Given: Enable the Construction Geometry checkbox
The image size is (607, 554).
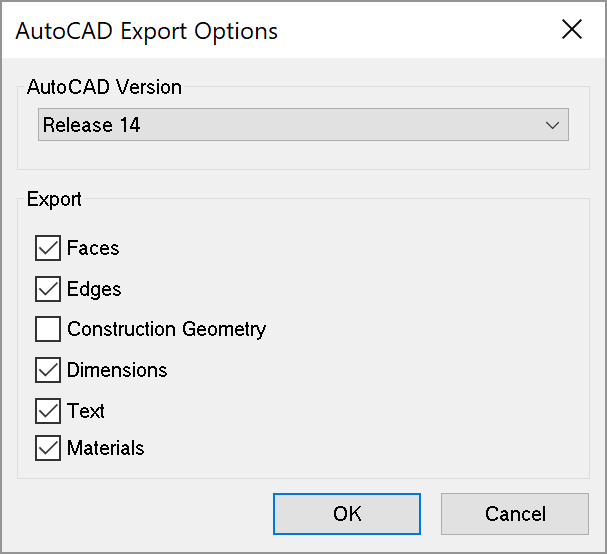Looking at the screenshot, I should click(x=48, y=329).
